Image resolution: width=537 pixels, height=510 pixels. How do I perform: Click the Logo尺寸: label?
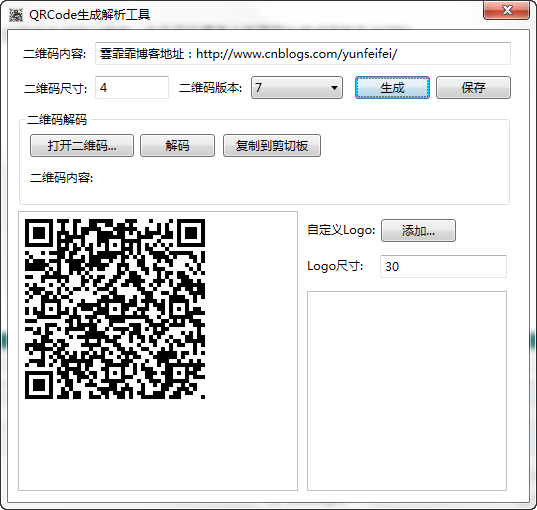(335, 266)
